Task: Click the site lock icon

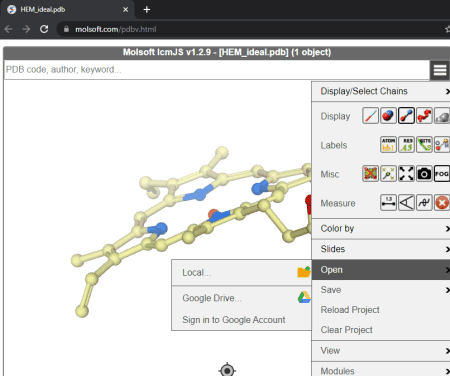Action: [x=66, y=29]
